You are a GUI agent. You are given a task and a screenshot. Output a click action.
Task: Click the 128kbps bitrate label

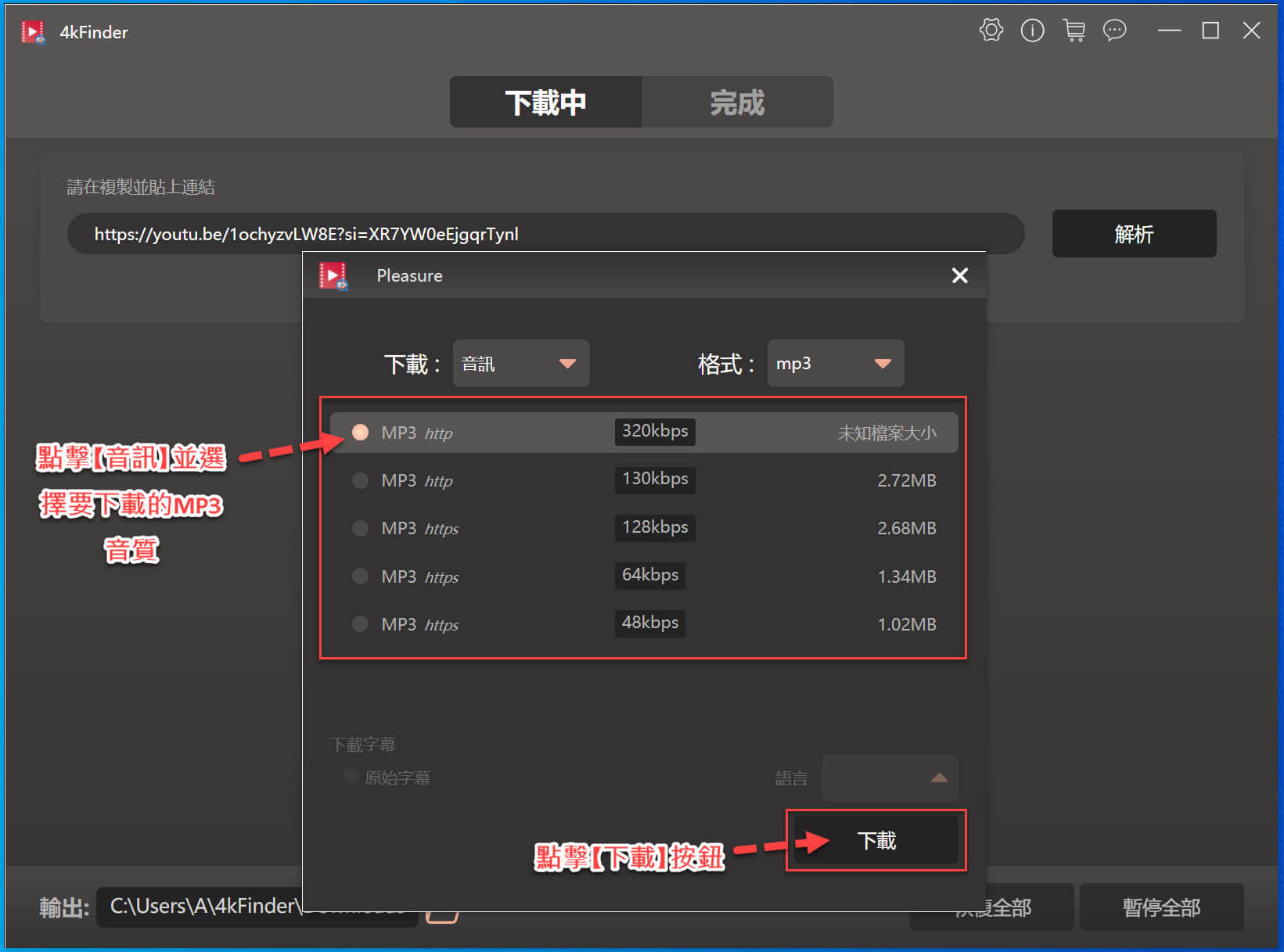coord(655,527)
